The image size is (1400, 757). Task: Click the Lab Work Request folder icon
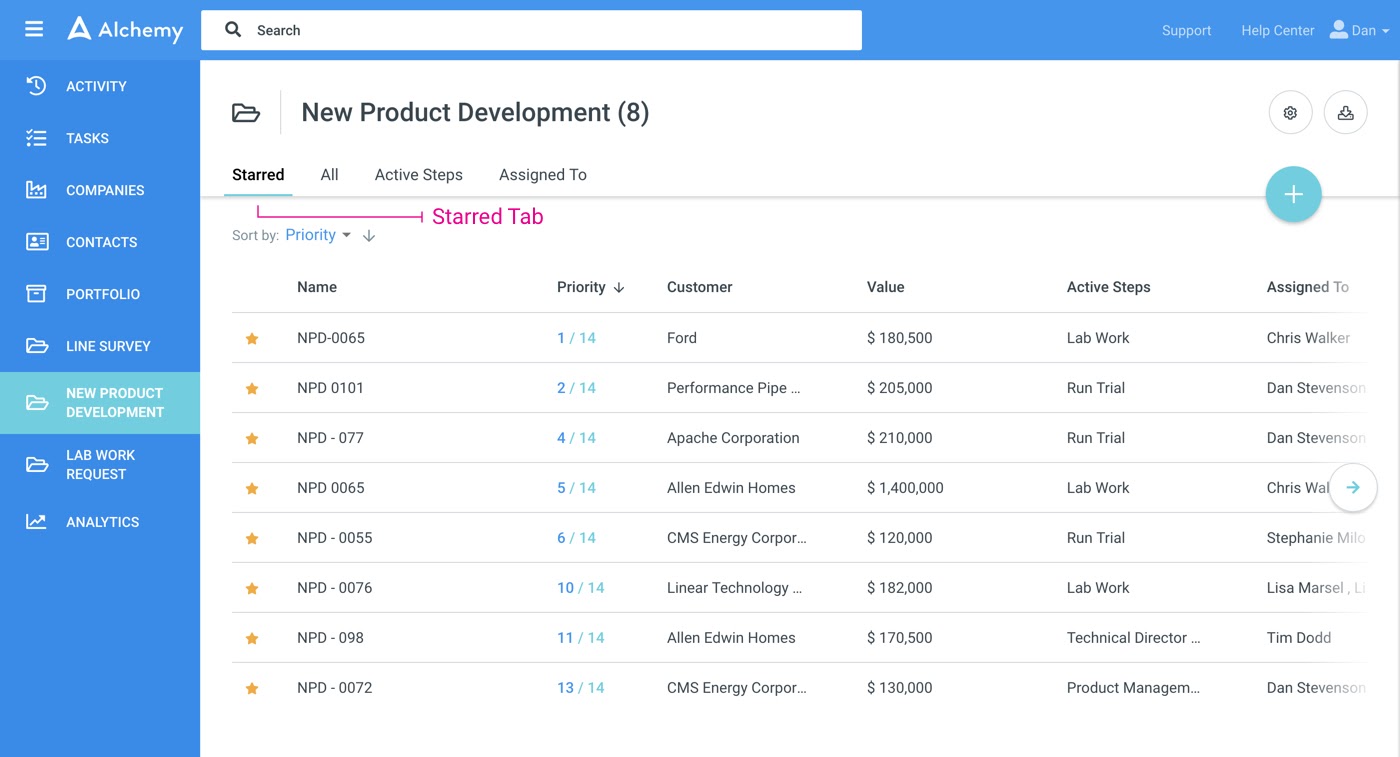(36, 464)
